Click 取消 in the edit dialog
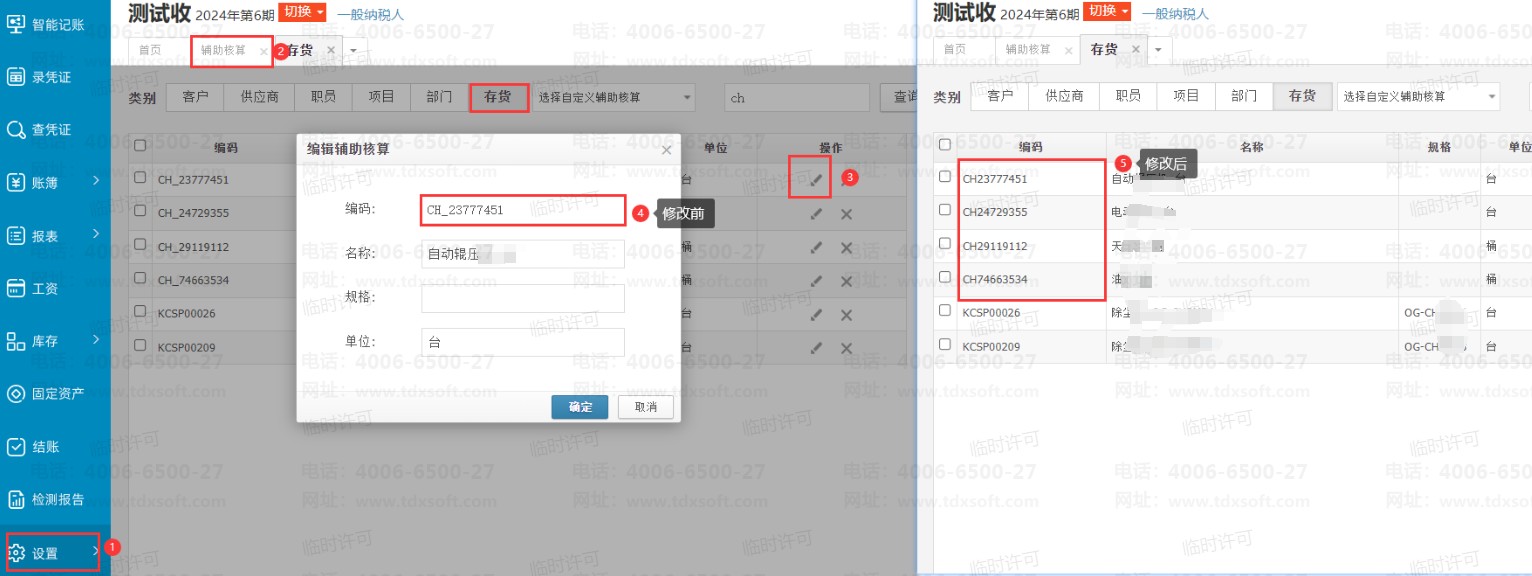Screen dimensions: 1532x576 coord(645,407)
